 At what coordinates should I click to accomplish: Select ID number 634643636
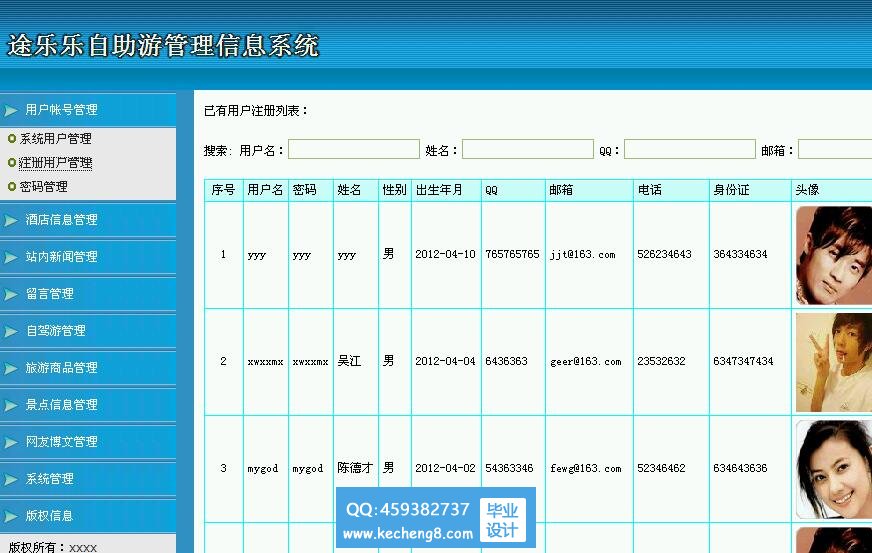pos(740,468)
